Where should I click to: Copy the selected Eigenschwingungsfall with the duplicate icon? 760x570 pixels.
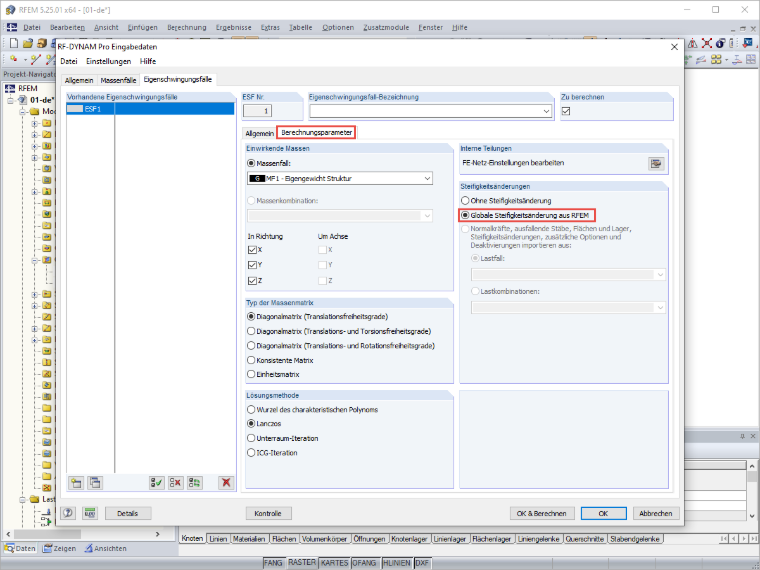(x=95, y=483)
